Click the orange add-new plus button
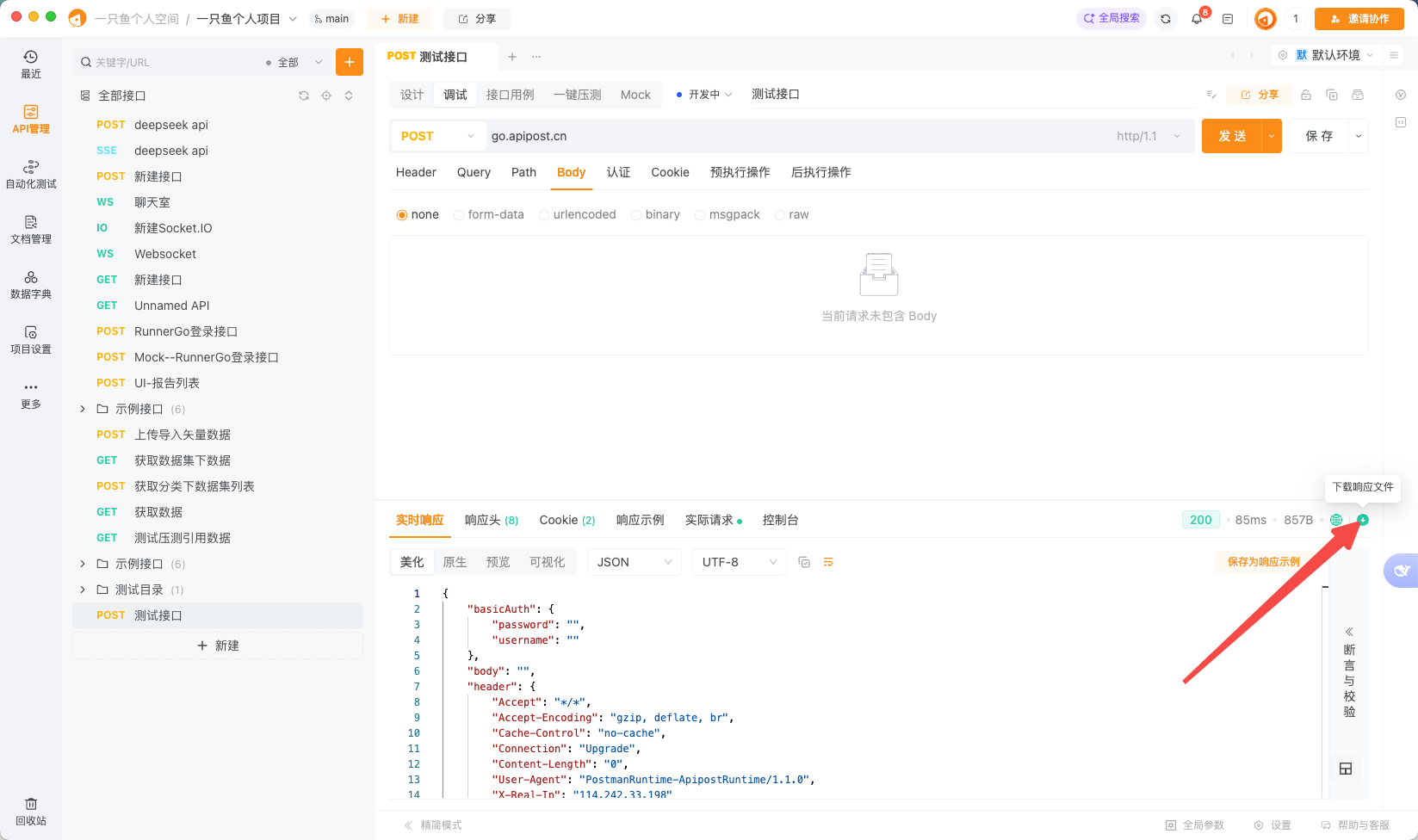Screen dimensions: 1418x840 pos(349,62)
